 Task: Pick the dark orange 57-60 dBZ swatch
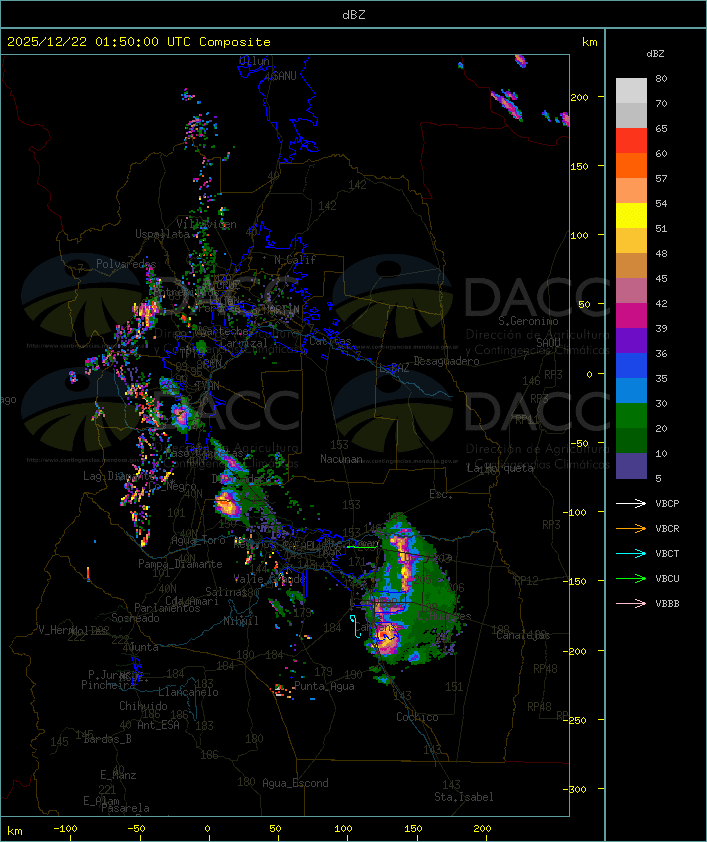631,165
